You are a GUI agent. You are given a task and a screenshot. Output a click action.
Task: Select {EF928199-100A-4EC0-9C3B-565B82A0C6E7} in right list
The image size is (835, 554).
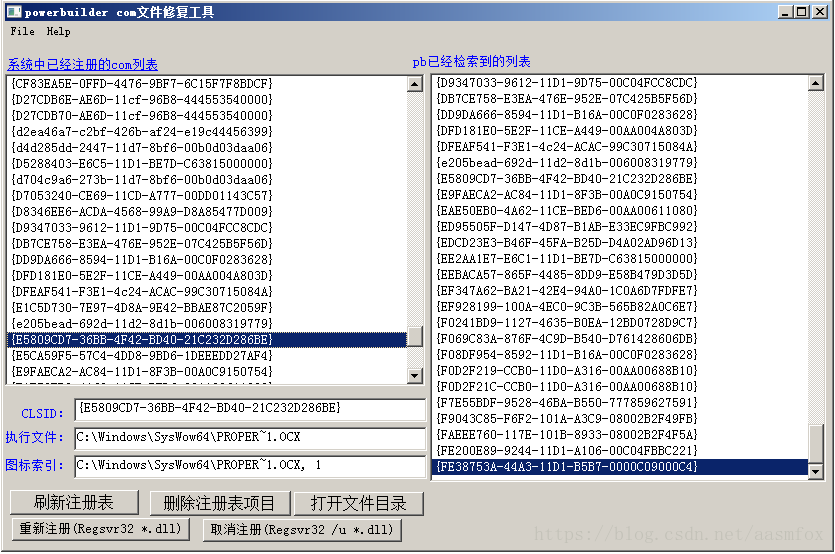(x=620, y=306)
